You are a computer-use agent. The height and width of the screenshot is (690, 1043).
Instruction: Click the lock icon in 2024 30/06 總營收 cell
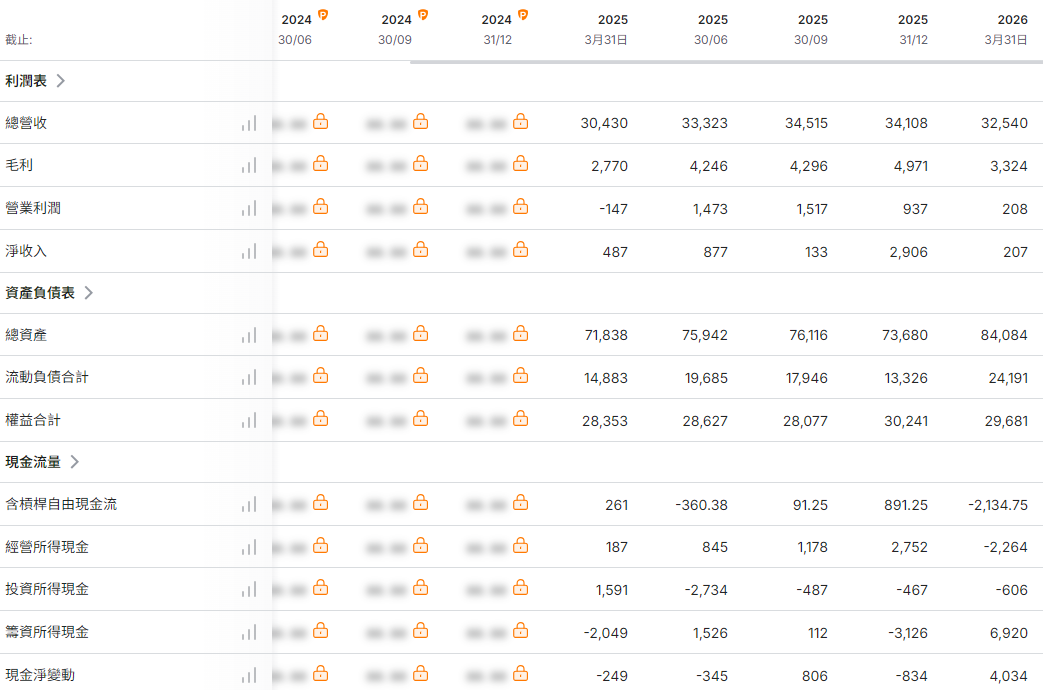coord(321,122)
